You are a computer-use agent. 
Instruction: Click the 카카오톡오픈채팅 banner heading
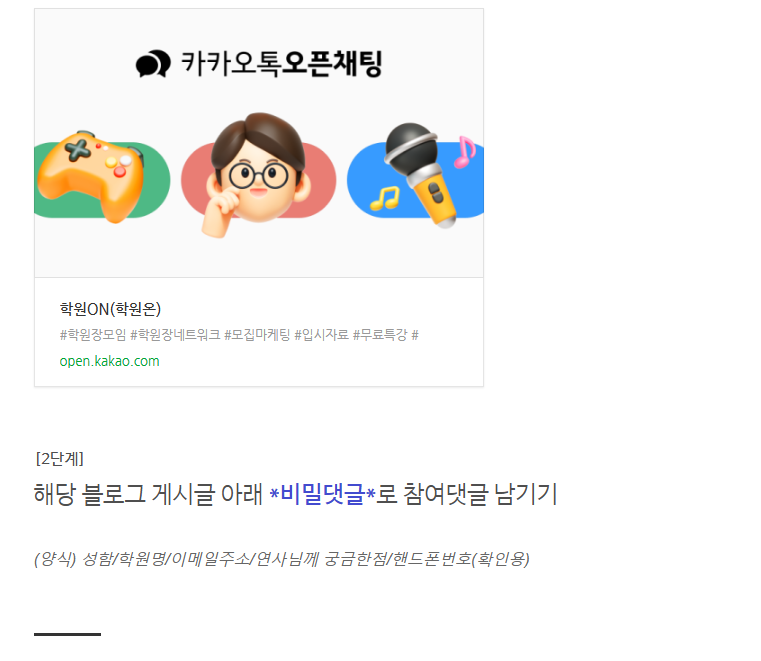pos(259,64)
